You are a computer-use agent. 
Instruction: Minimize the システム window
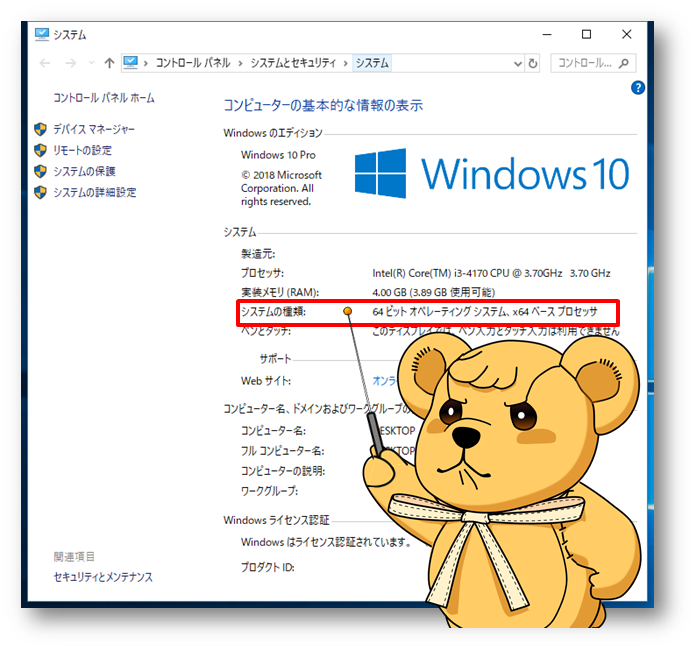pos(547,34)
